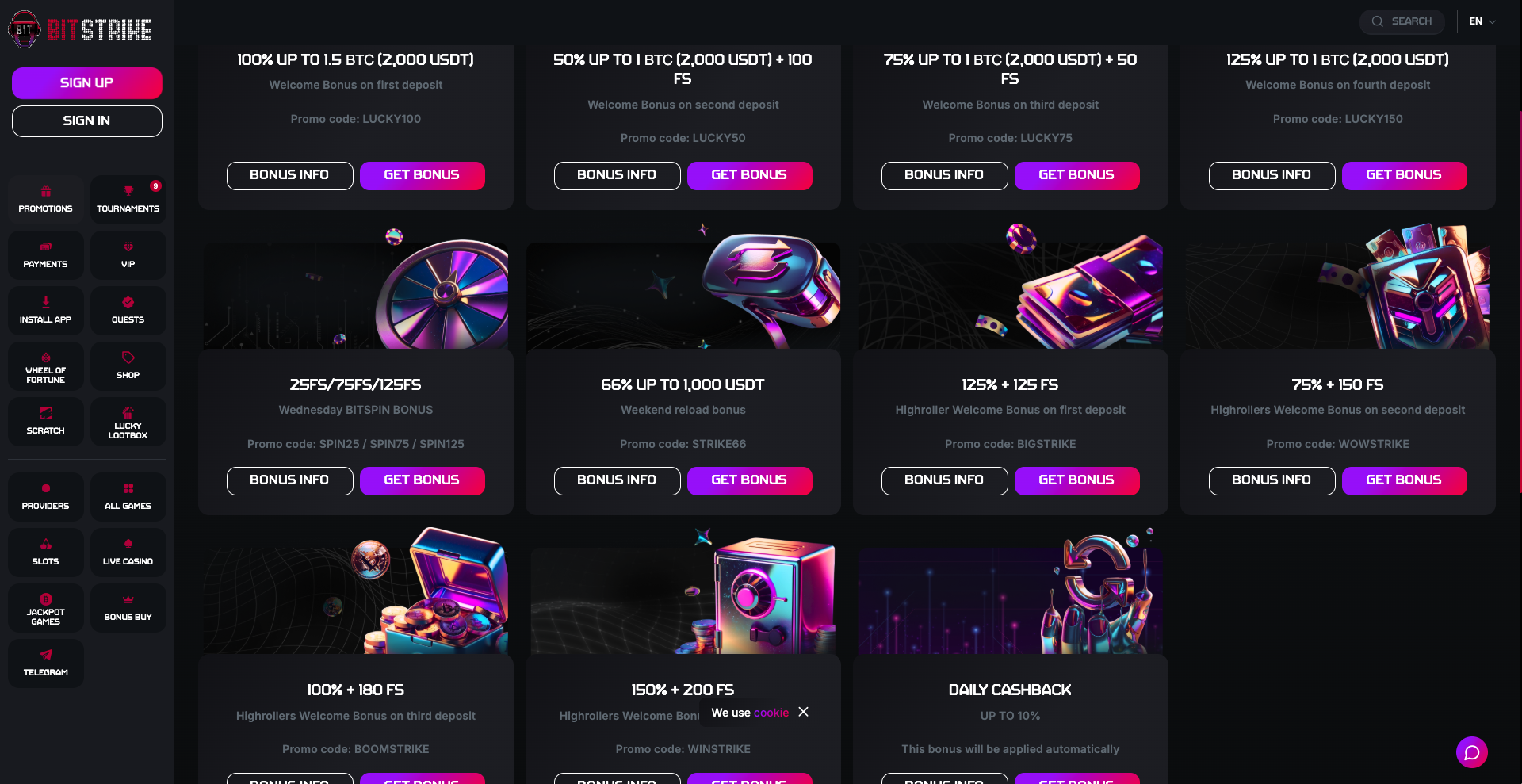Open the Promotions sidebar icon

coord(45,199)
